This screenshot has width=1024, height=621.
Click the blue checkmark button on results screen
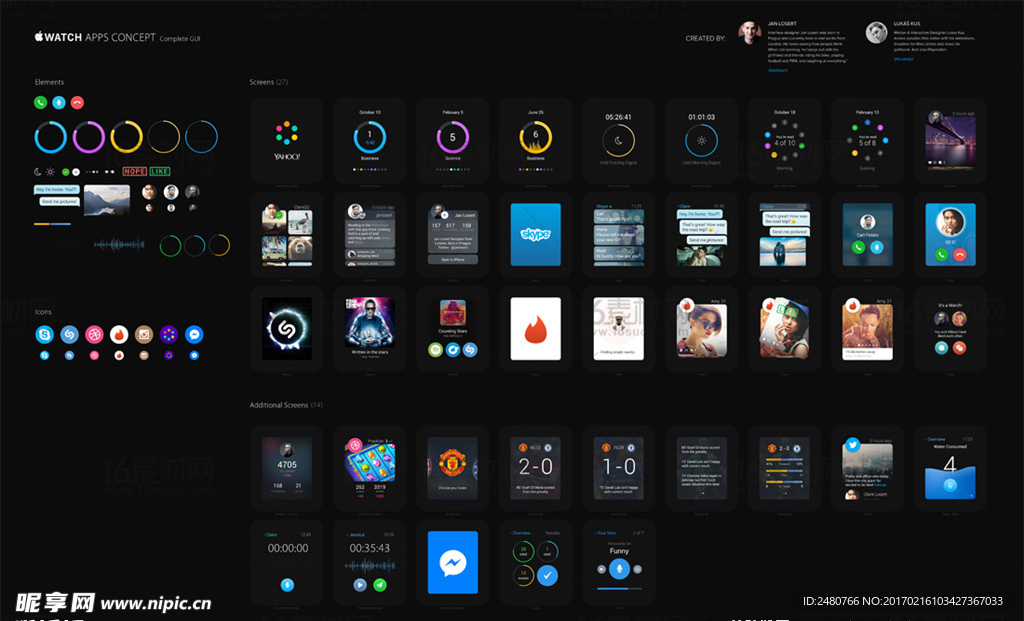[548, 575]
